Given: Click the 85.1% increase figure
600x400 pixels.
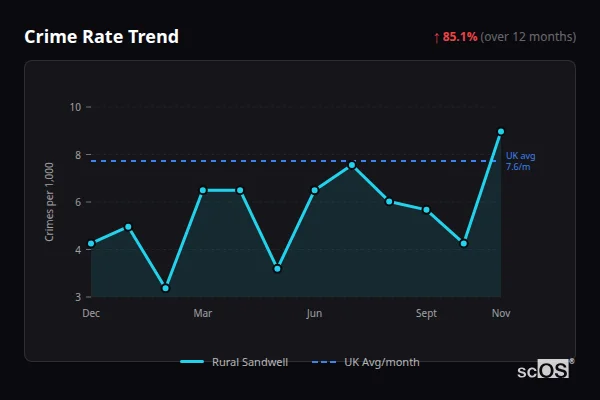Looking at the screenshot, I should pos(460,37).
